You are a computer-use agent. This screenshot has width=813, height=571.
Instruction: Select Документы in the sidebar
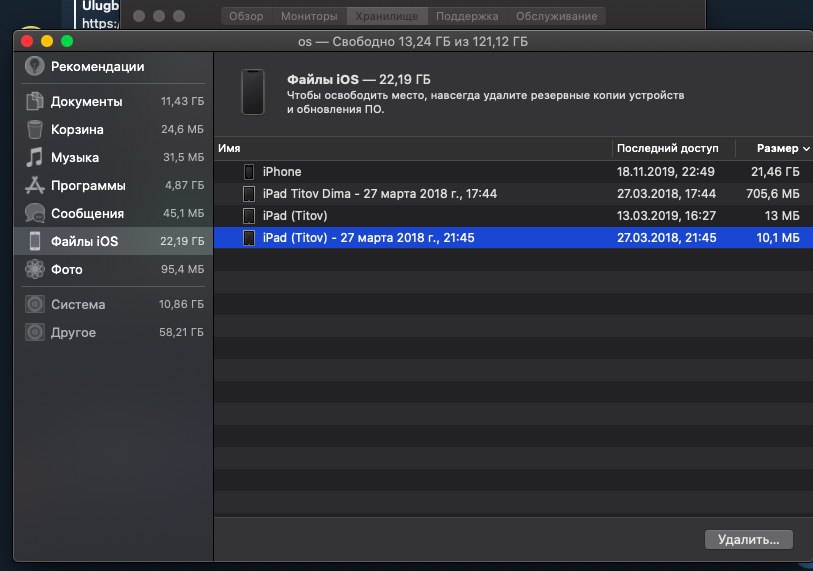[113, 101]
